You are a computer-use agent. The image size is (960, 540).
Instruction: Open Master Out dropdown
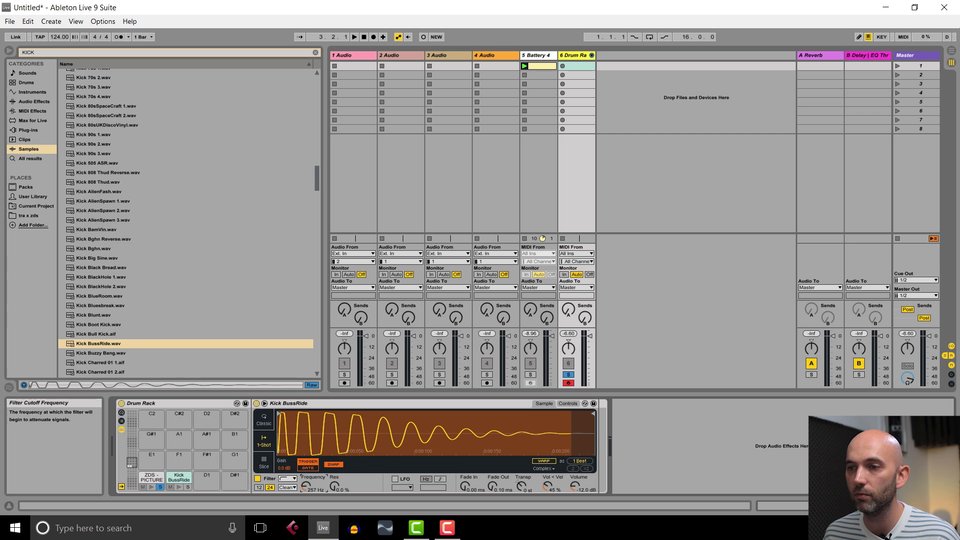916,296
